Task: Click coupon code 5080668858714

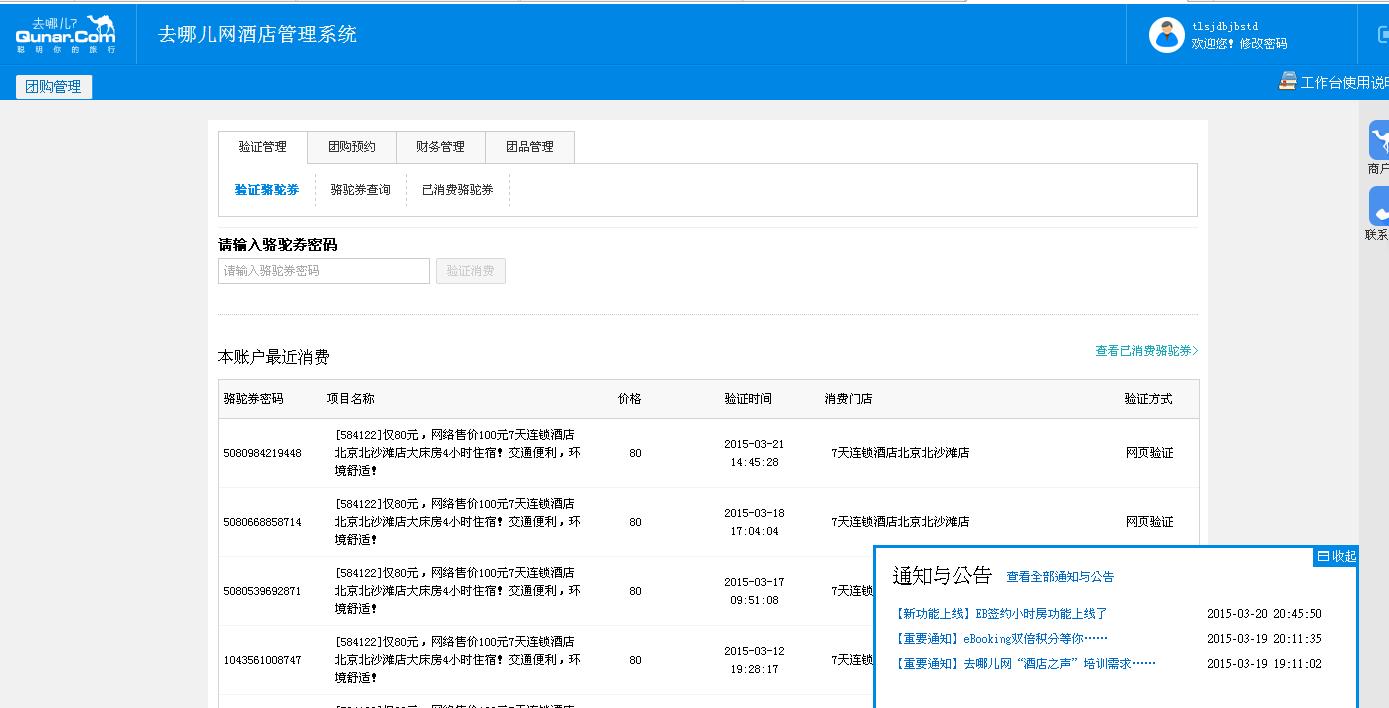Action: pos(262,523)
